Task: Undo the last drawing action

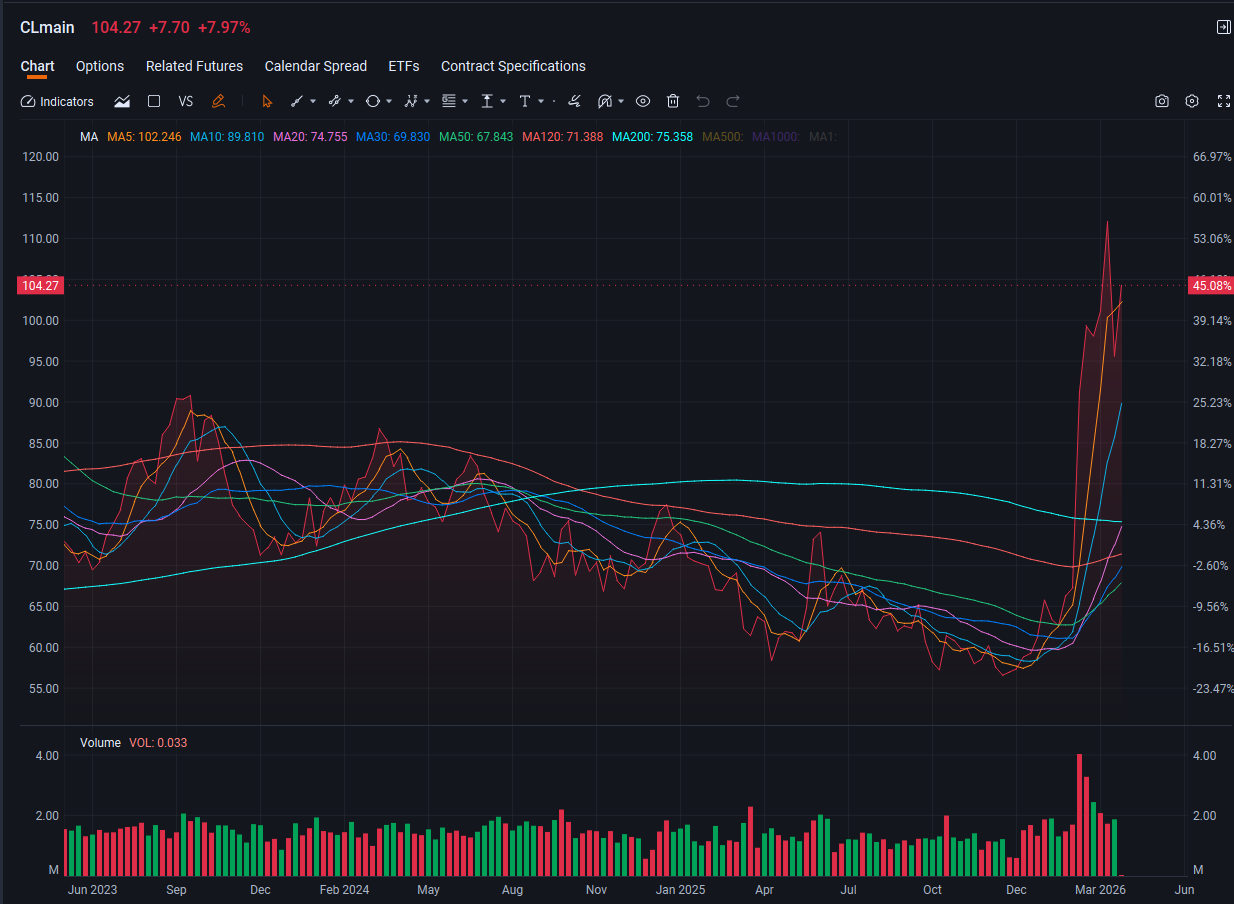Action: click(x=703, y=101)
